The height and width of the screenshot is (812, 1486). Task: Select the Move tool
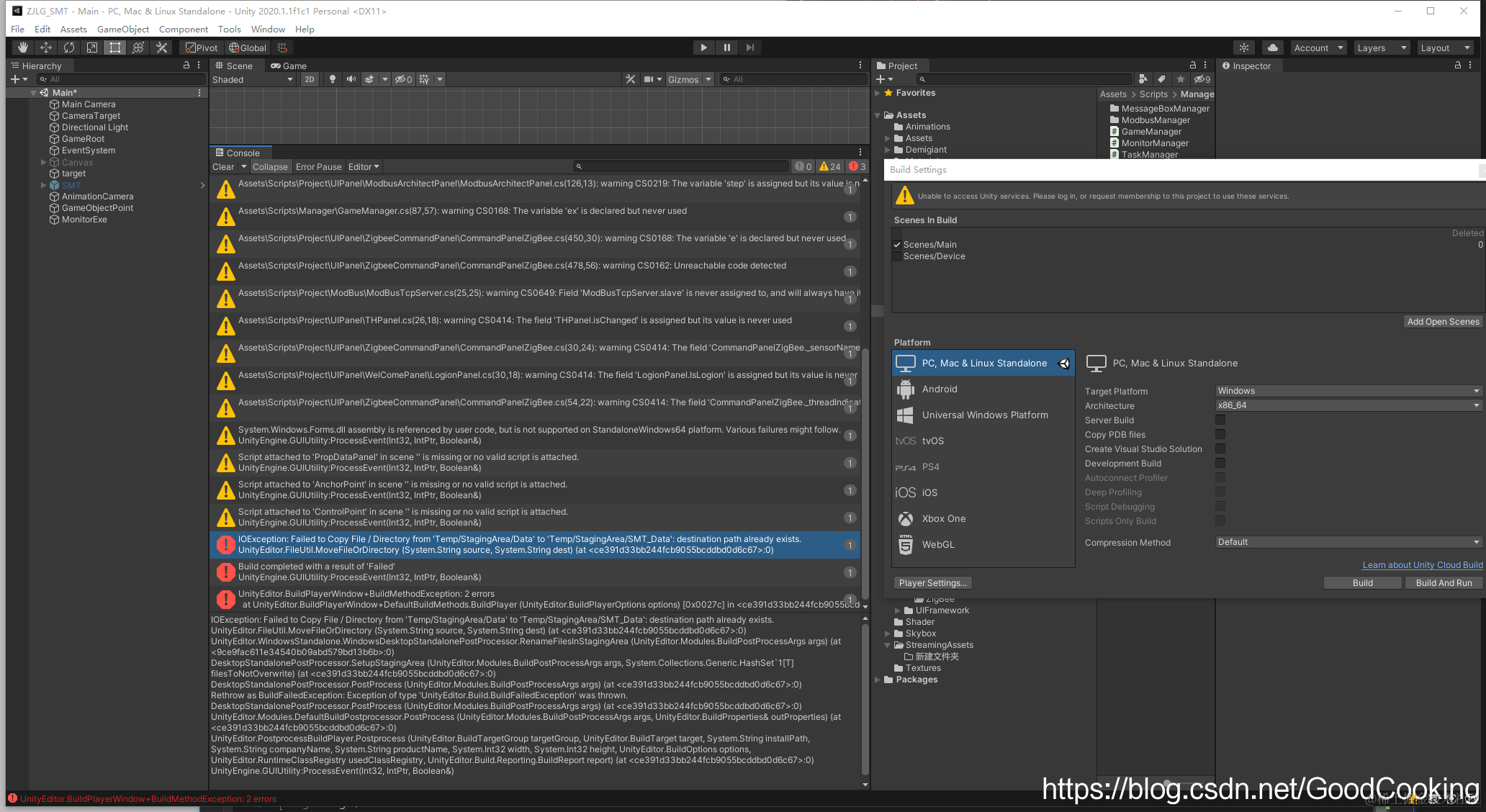[x=45, y=47]
